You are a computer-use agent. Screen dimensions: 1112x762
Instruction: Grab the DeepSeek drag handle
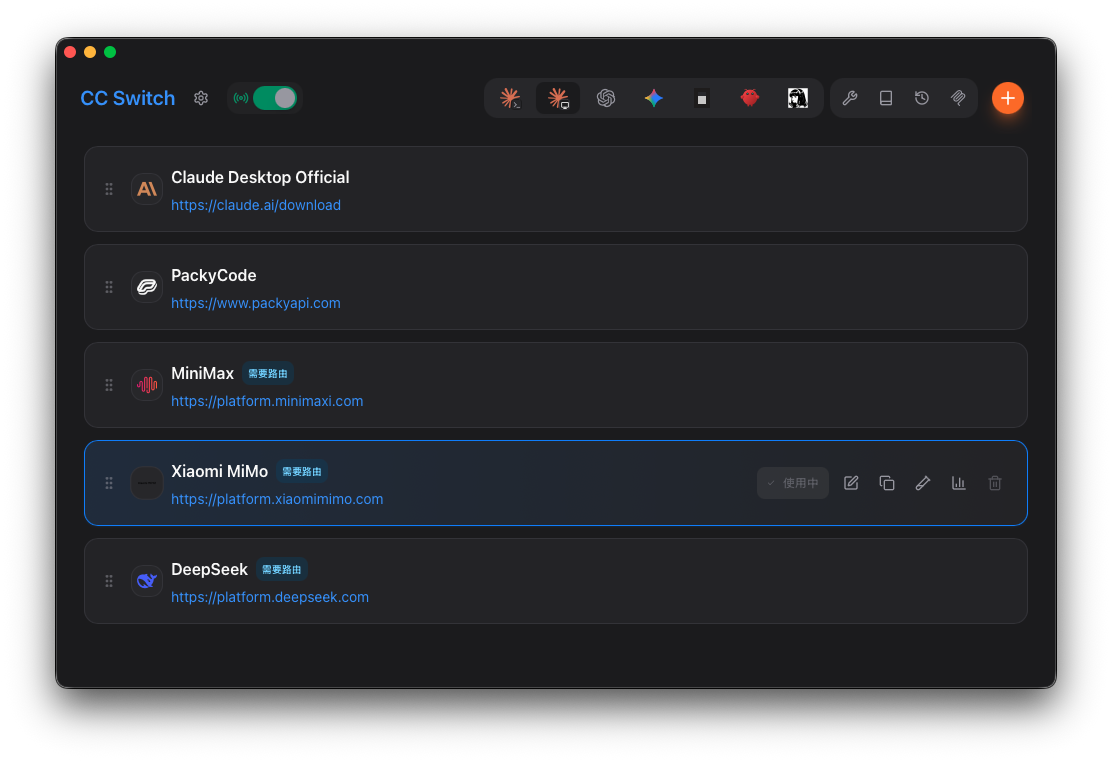109,580
